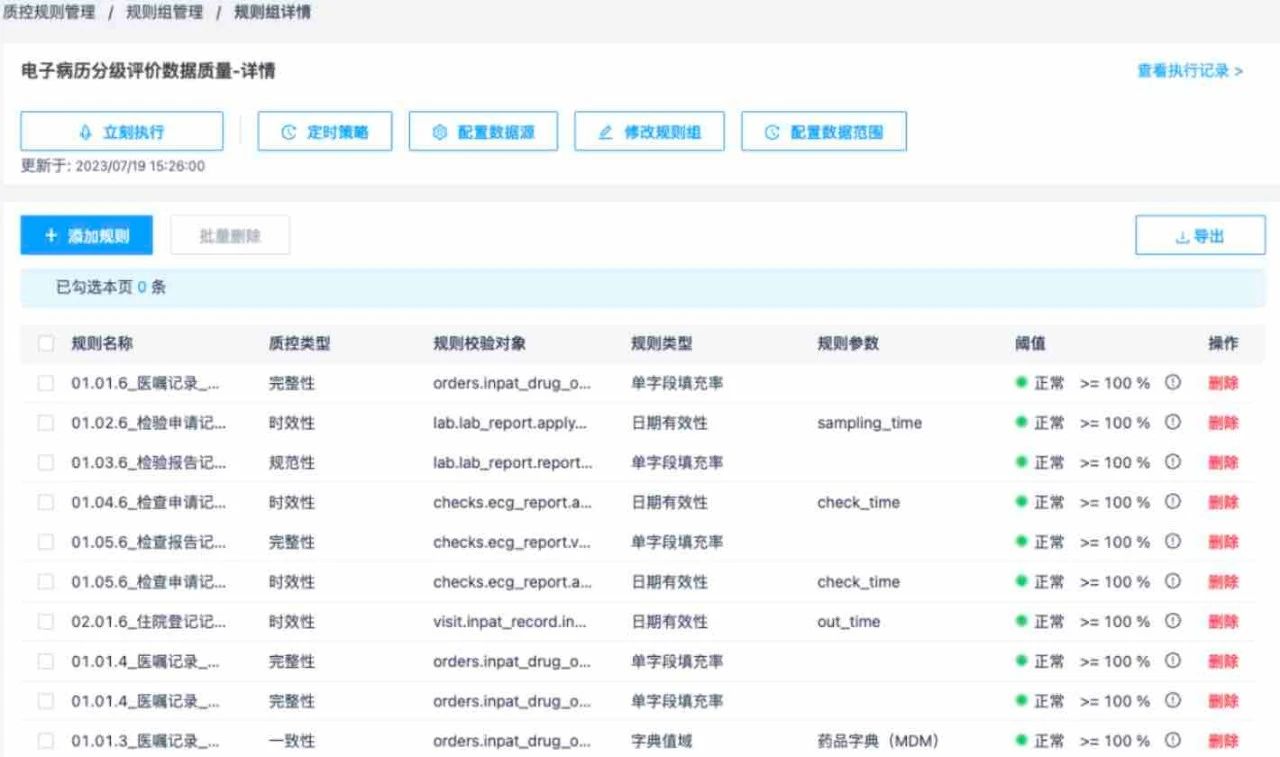Check the checkbox for rule 01.02.6_检验申请记...
The height and width of the screenshot is (757, 1280).
pyautogui.click(x=45, y=423)
